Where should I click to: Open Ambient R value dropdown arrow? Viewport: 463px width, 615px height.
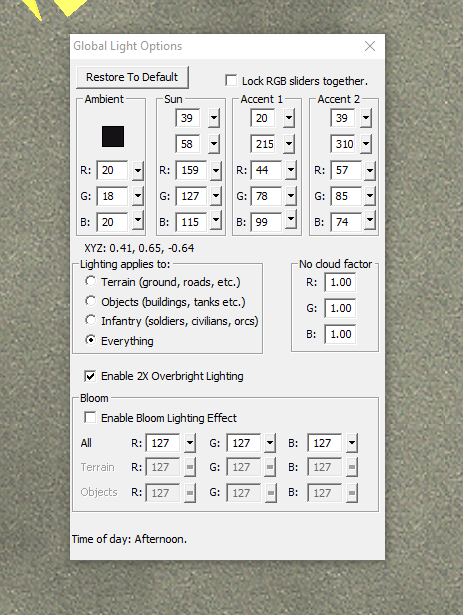(x=138, y=171)
